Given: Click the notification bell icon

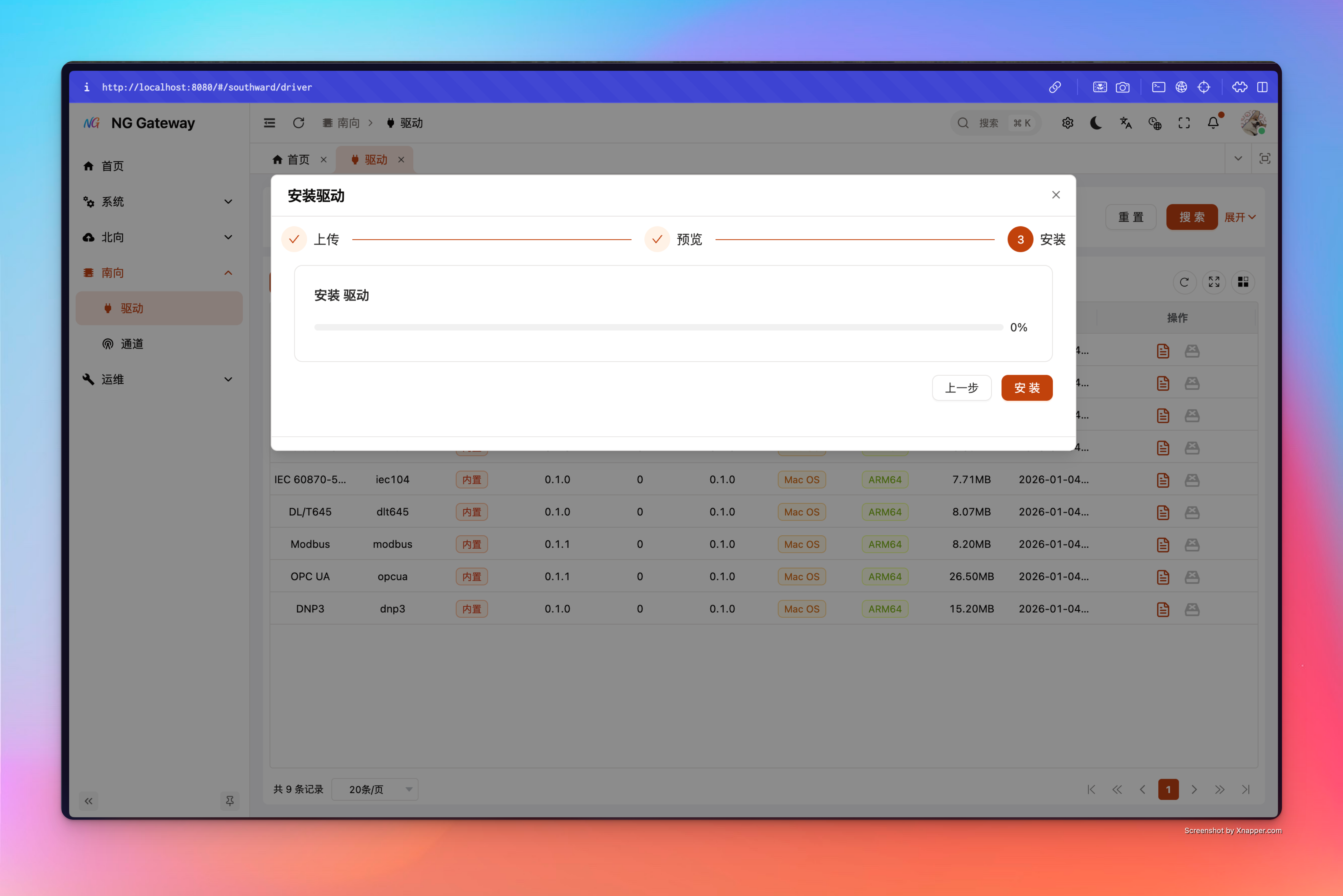Looking at the screenshot, I should click(x=1213, y=123).
